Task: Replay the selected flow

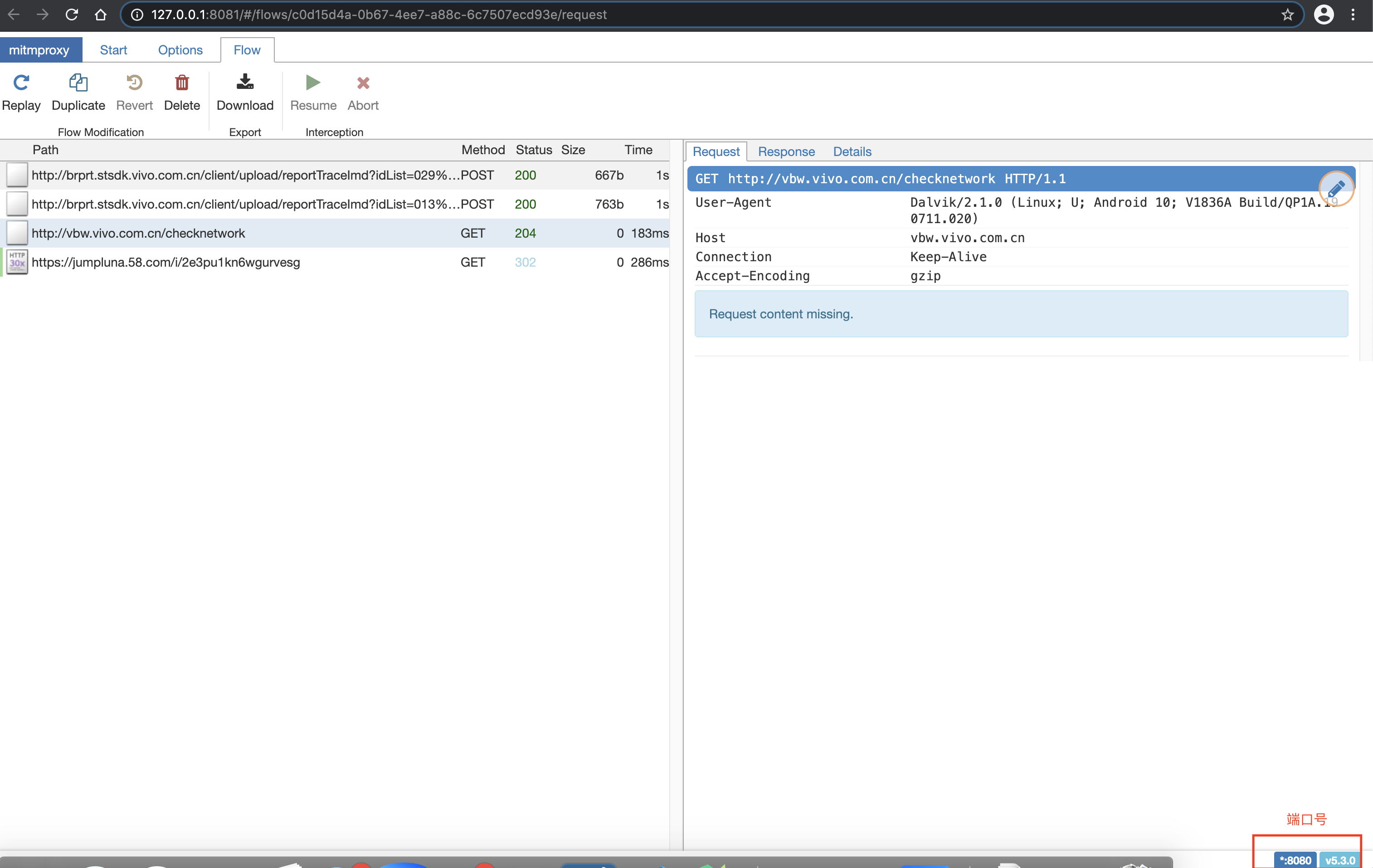Action: (x=21, y=93)
